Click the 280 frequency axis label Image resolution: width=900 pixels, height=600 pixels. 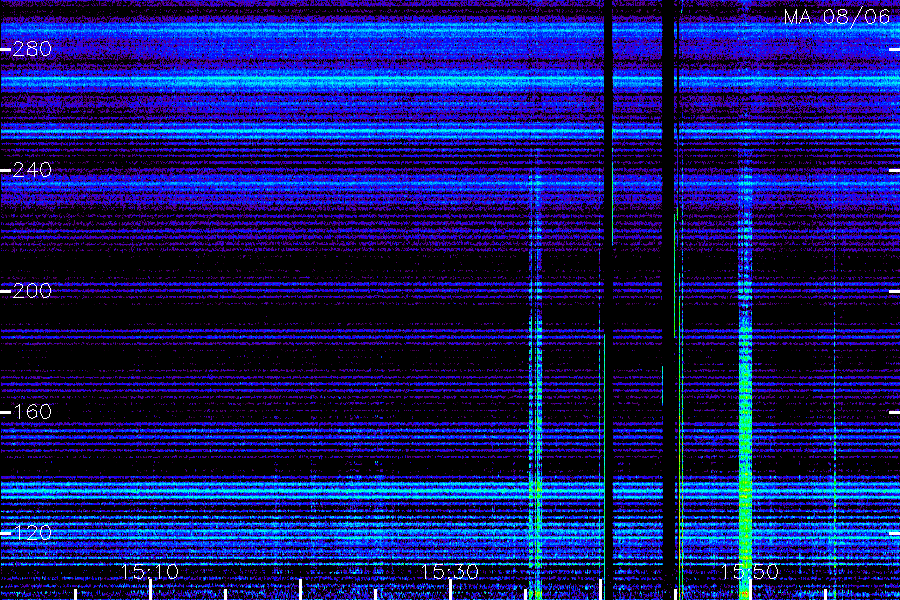32,49
